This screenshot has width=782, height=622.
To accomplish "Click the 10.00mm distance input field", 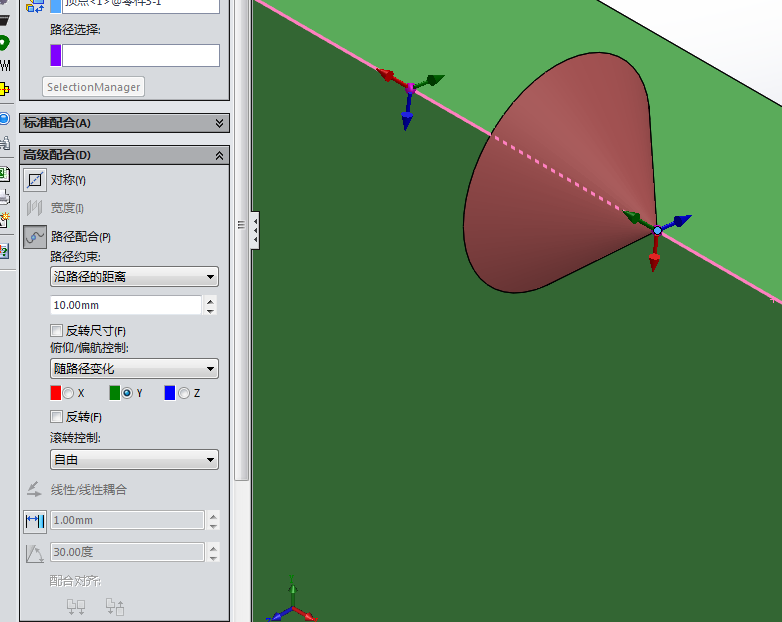I will [x=126, y=305].
